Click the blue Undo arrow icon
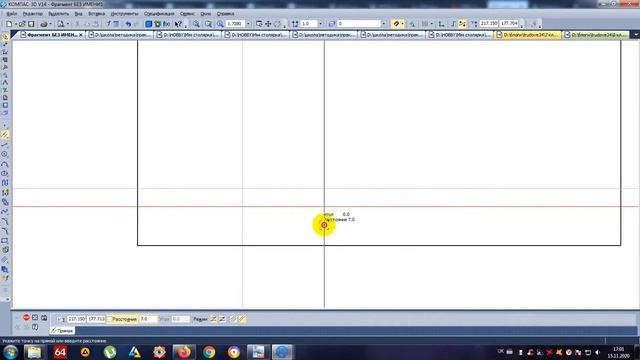Viewport: 640px width, 360px height. coord(128,24)
